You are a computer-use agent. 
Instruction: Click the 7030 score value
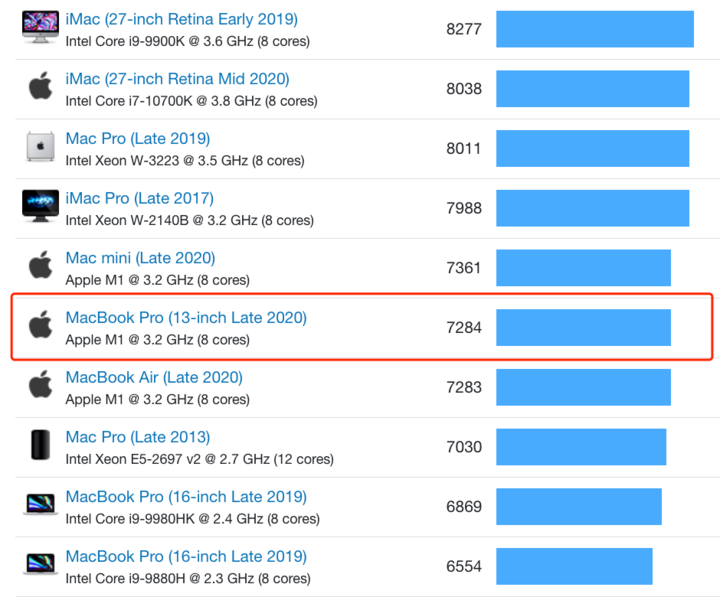pyautogui.click(x=464, y=447)
